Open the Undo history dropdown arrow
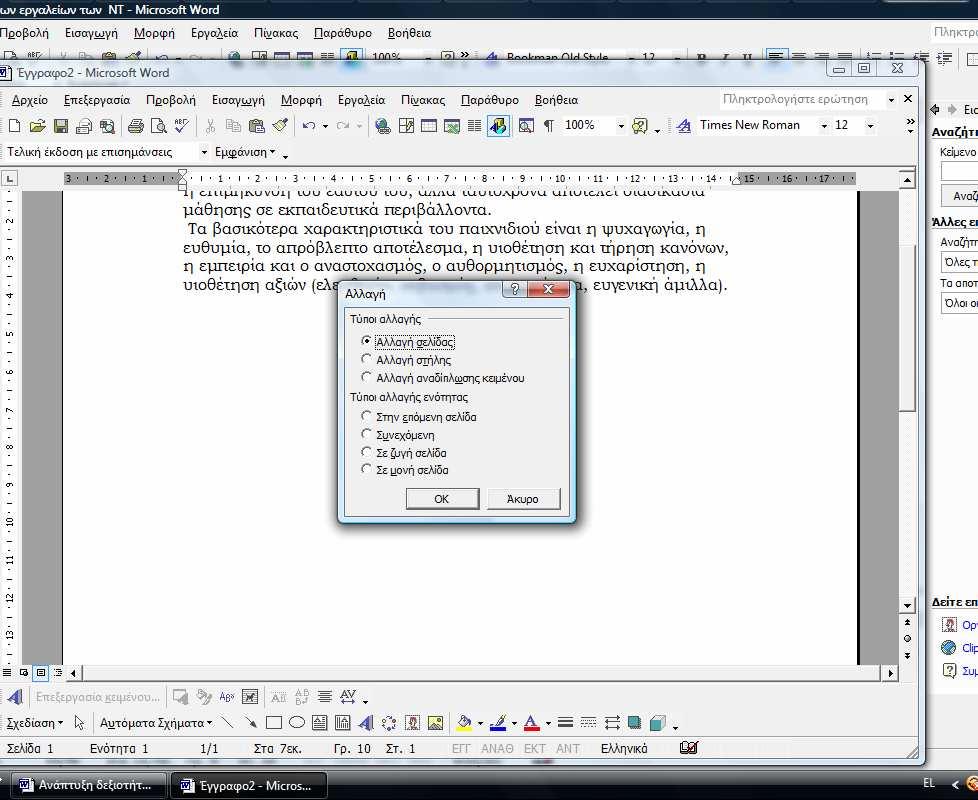 [325, 126]
